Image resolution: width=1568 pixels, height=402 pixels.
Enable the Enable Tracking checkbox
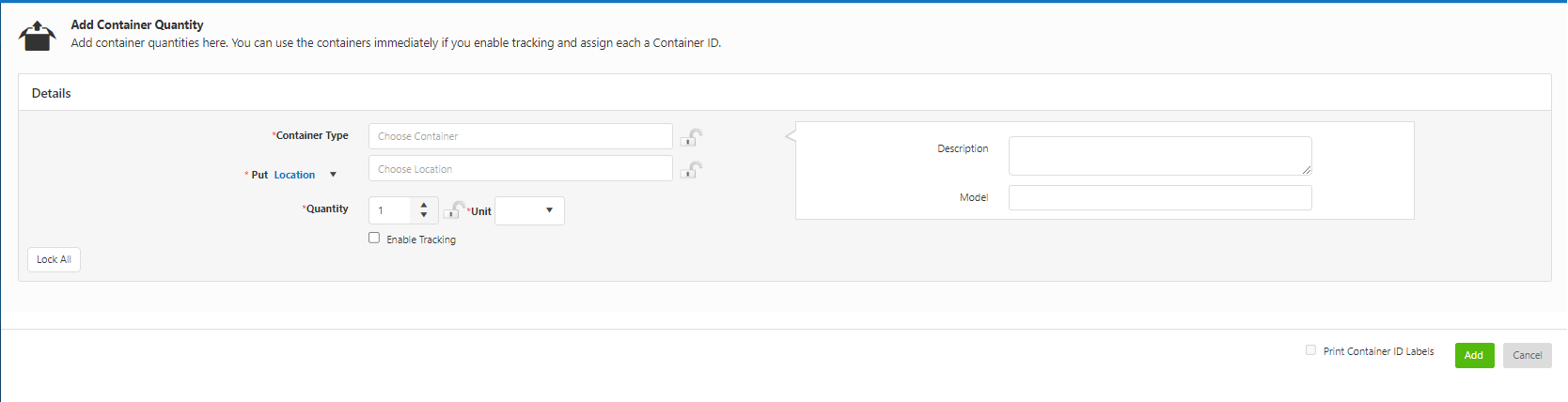pyautogui.click(x=374, y=238)
